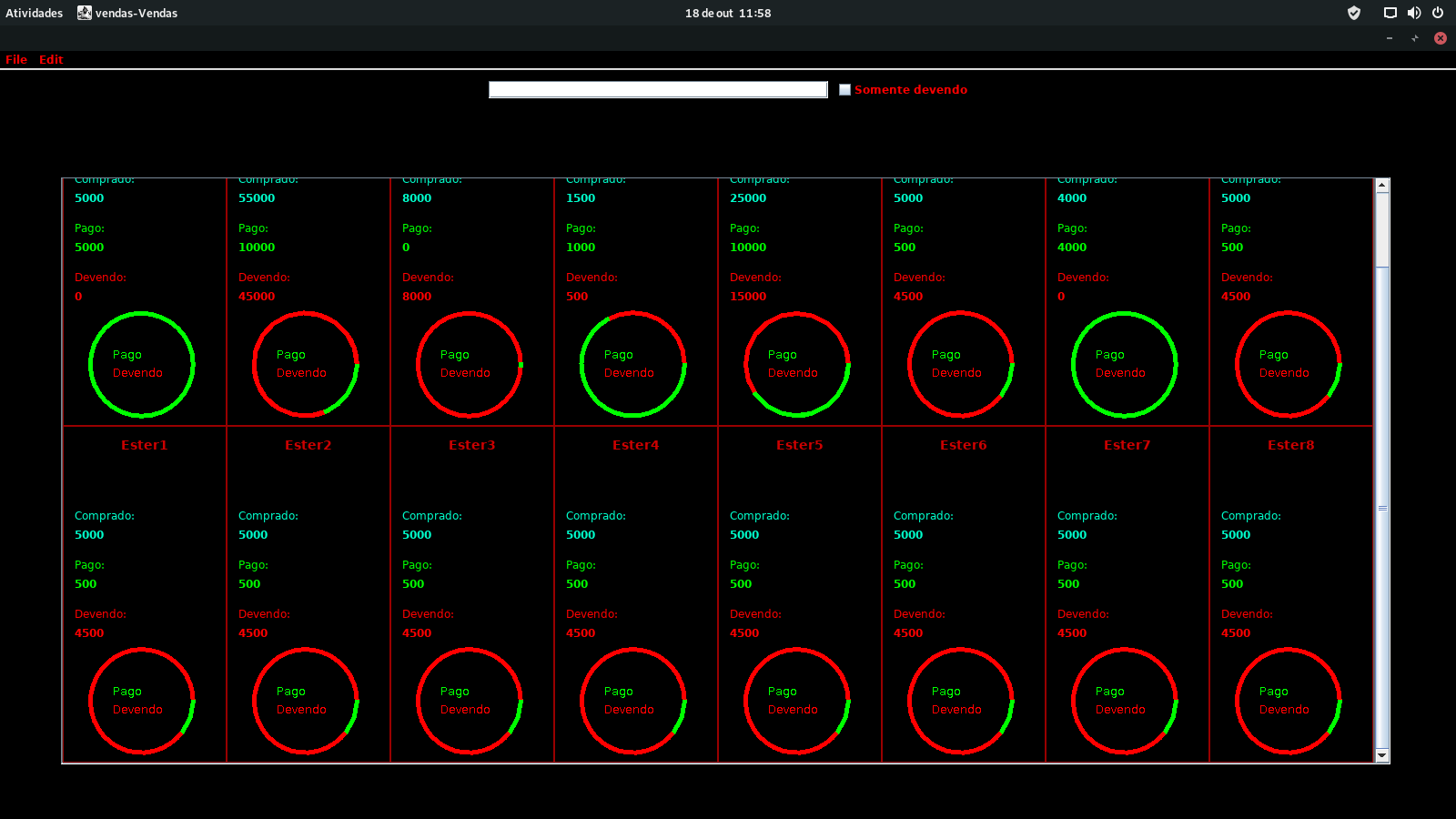
Task: Select the Ester3 customer name
Action: pyautogui.click(x=472, y=445)
